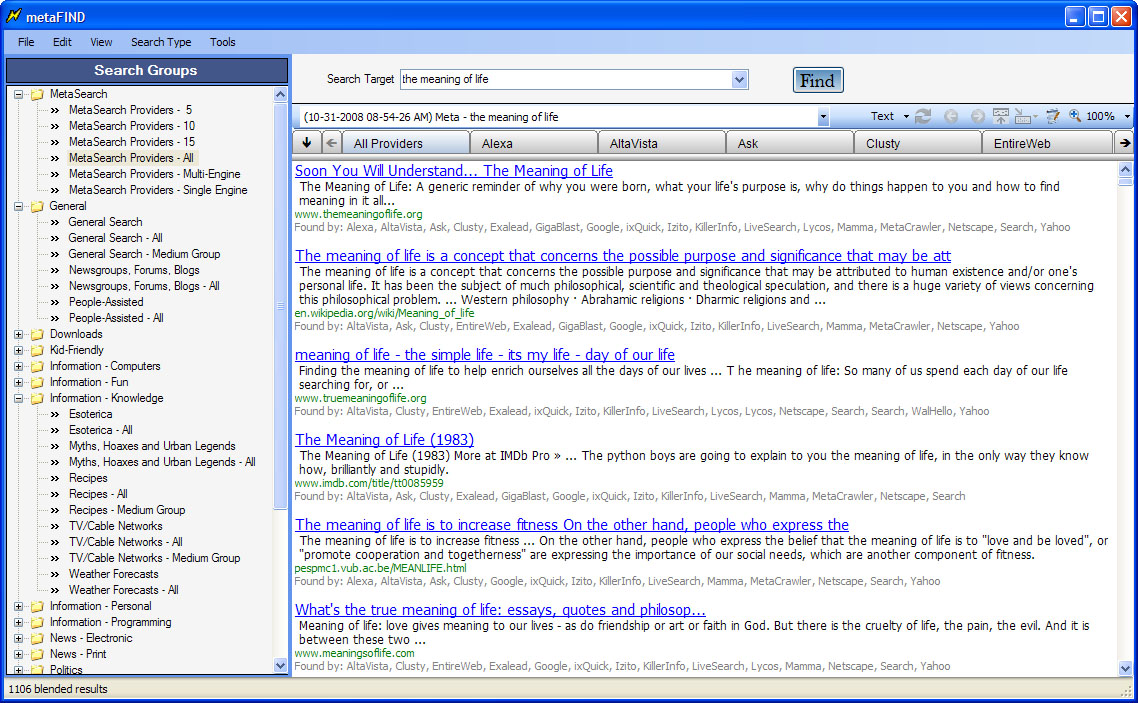Switch to the Alexa tab

point(533,143)
